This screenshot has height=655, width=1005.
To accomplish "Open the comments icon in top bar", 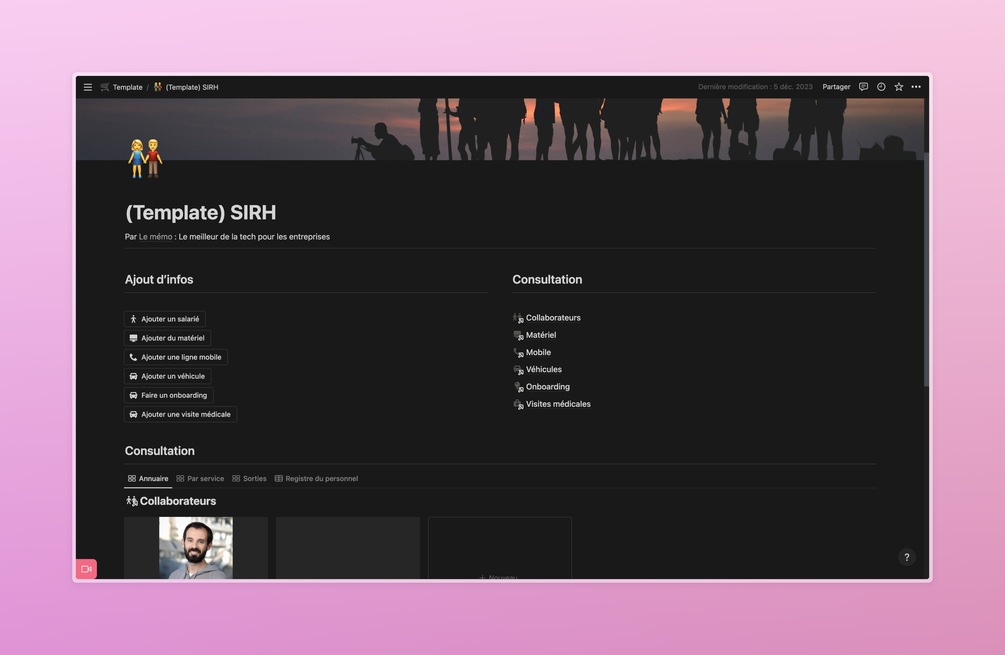I will pos(863,87).
